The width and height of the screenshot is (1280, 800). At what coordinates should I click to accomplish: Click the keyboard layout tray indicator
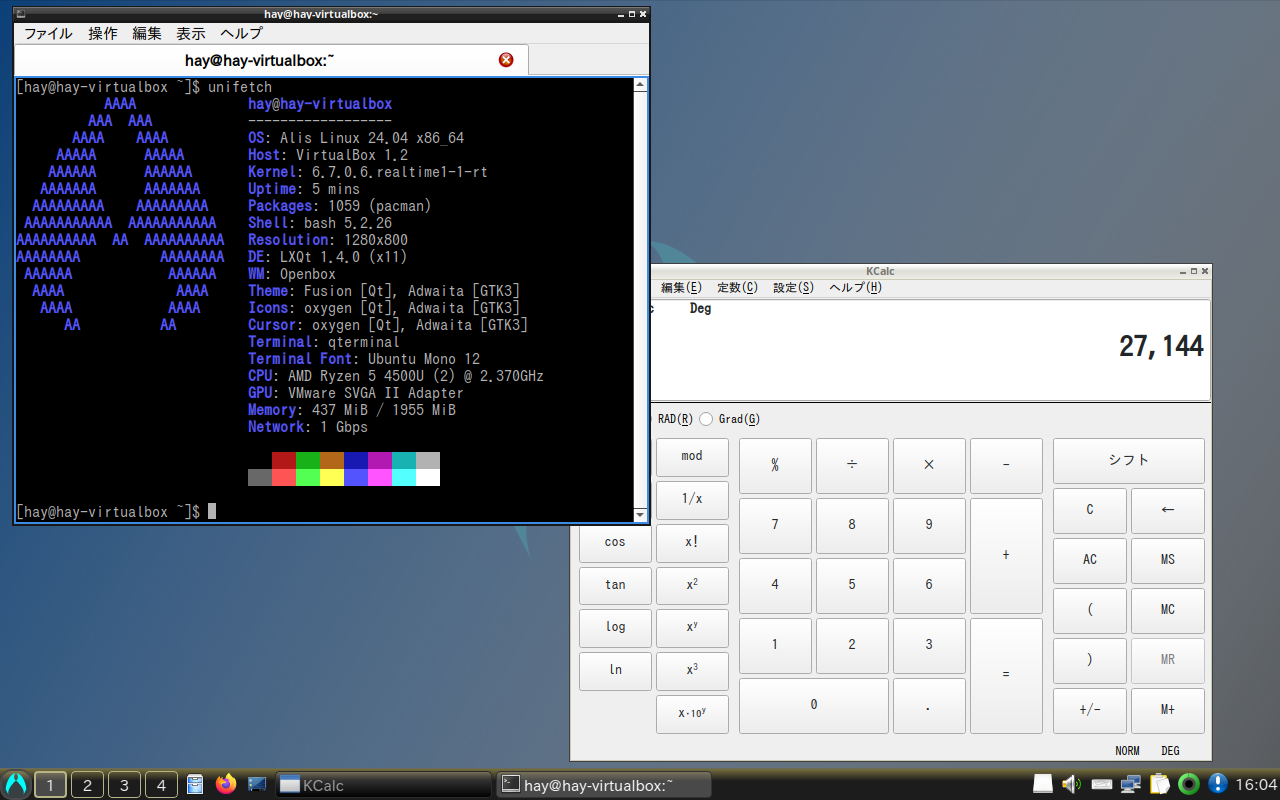coord(1101,784)
